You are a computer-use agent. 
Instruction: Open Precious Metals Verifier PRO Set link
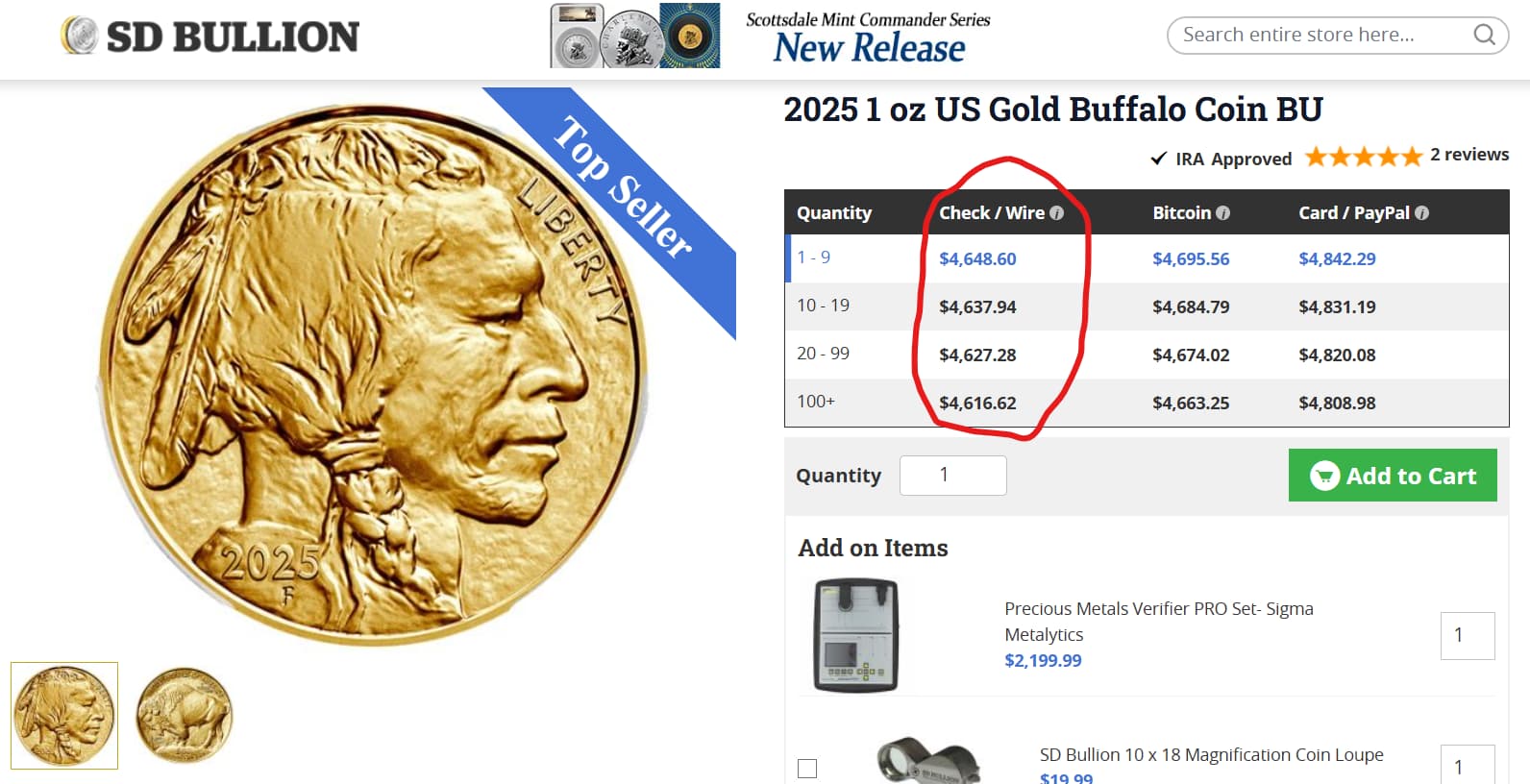[1158, 622]
